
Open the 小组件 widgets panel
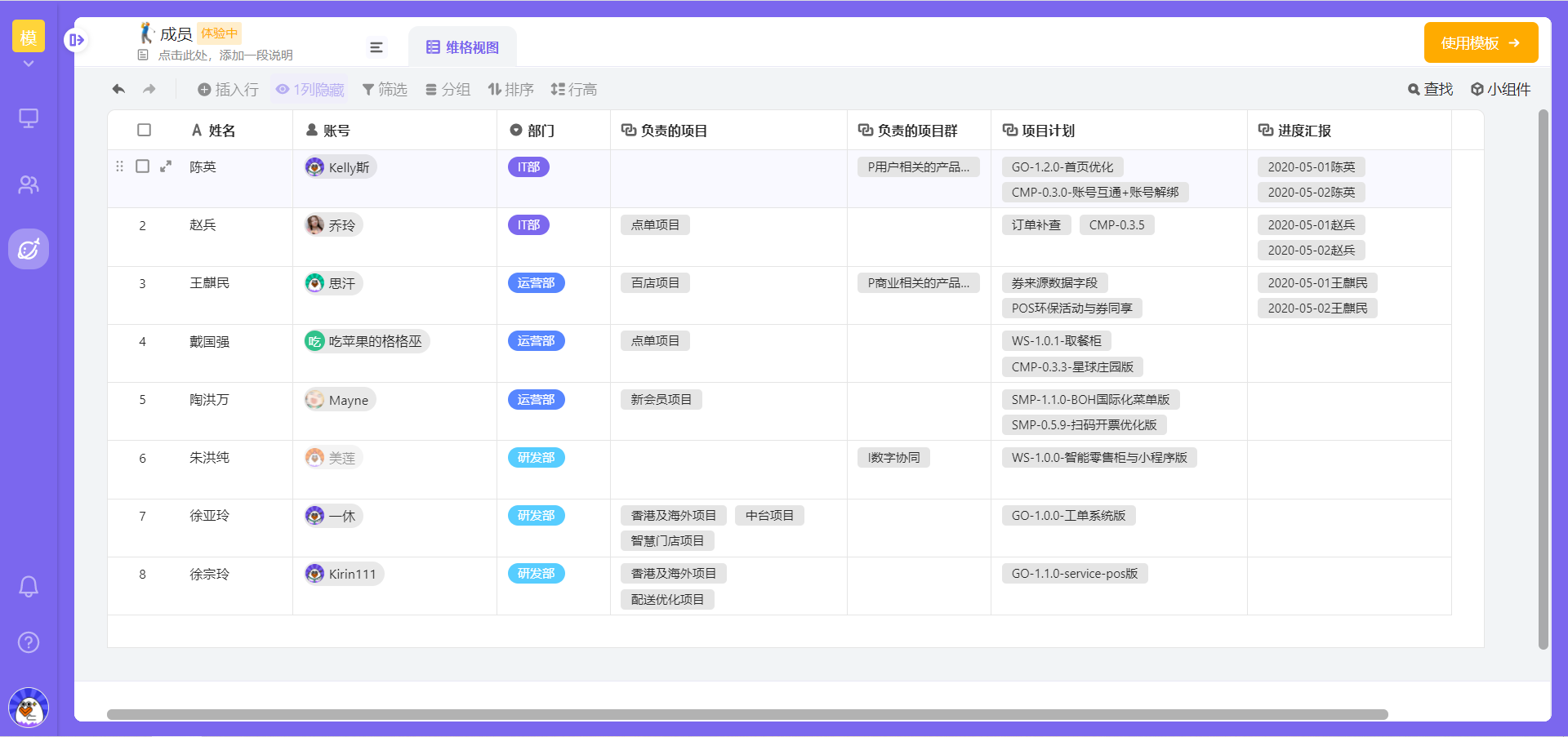click(1500, 89)
